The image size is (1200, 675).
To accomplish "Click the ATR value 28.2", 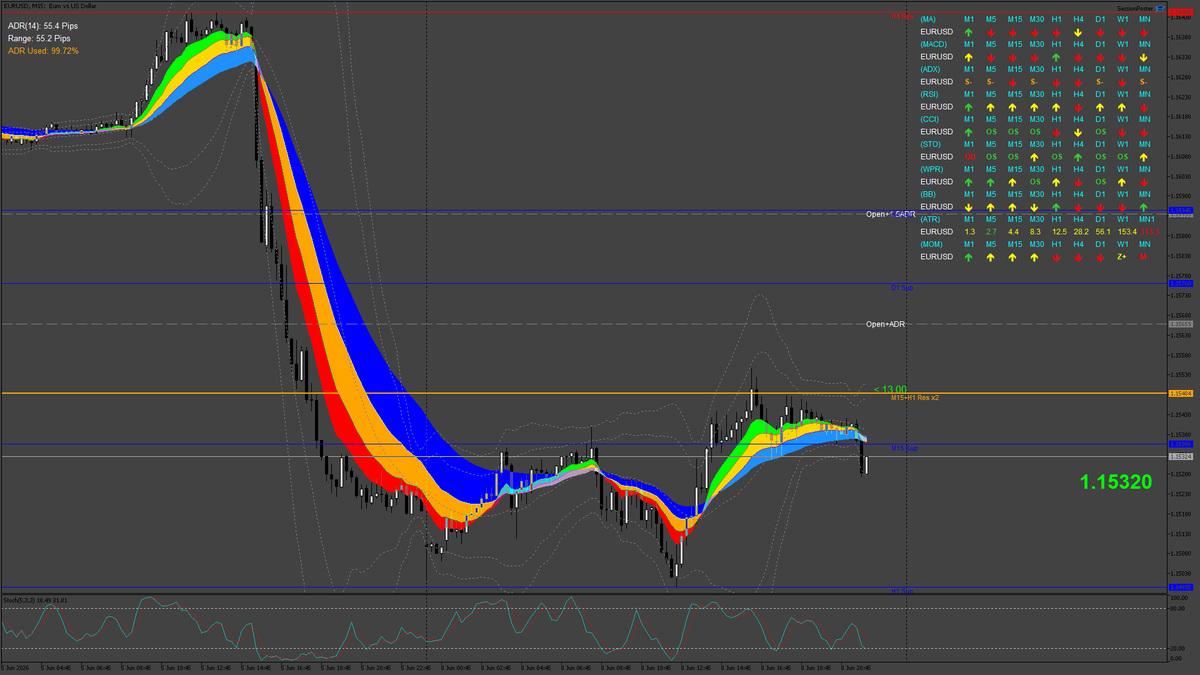I will click(x=1080, y=232).
